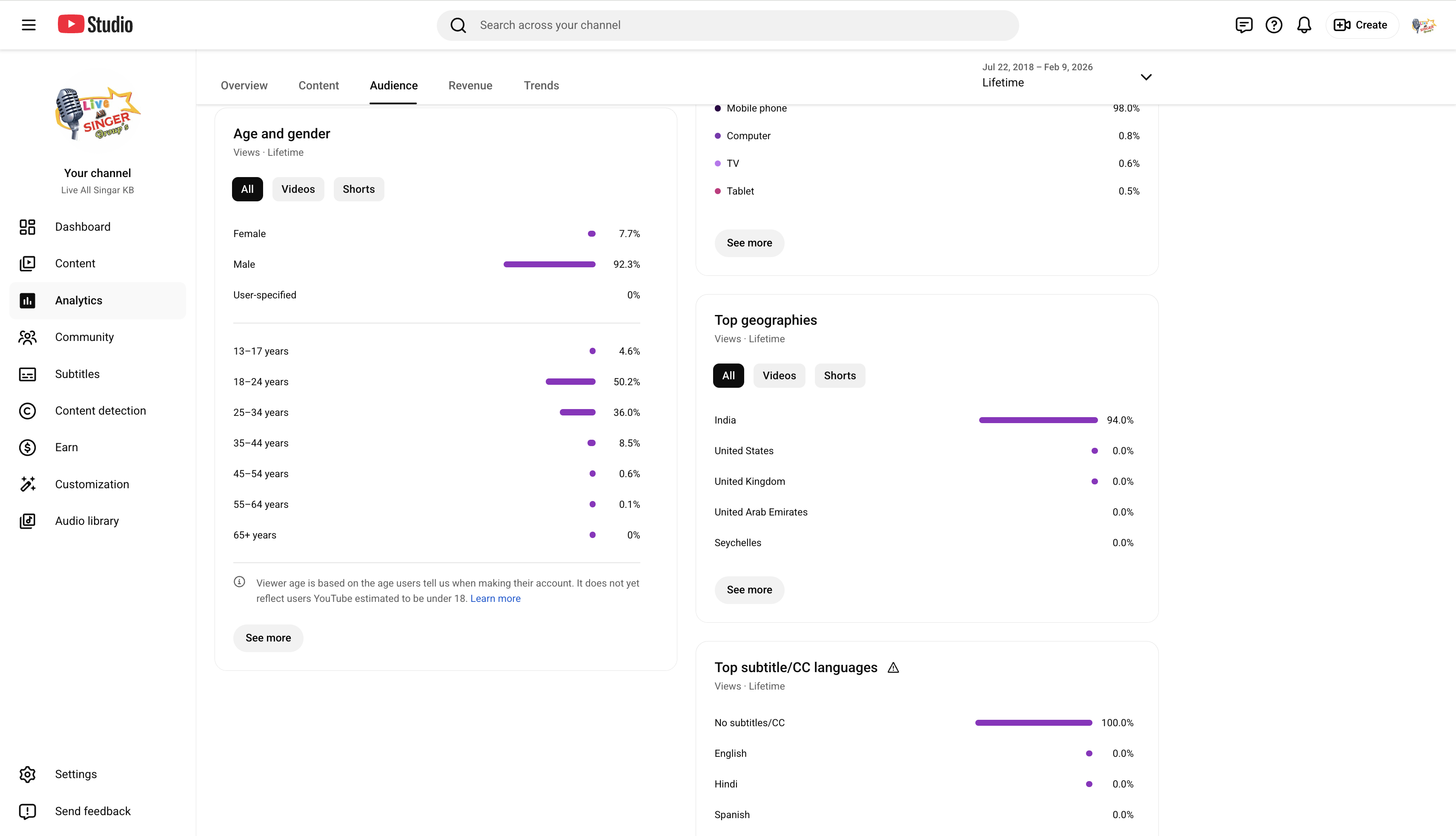Open the account avatar menu
1456x836 pixels.
[1424, 25]
